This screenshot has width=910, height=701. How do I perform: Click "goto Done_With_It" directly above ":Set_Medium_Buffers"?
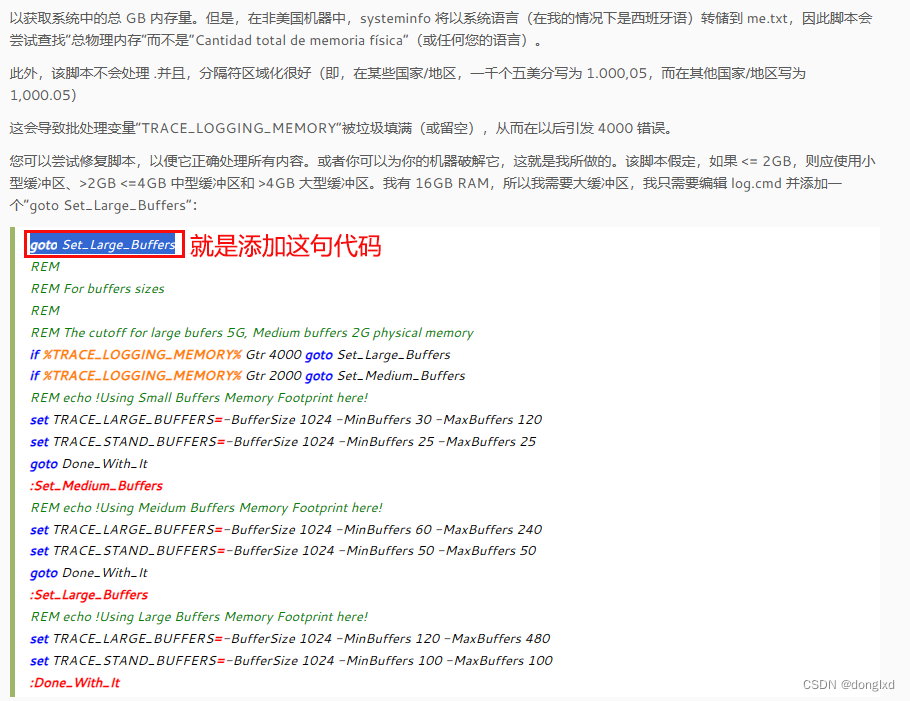coord(89,464)
